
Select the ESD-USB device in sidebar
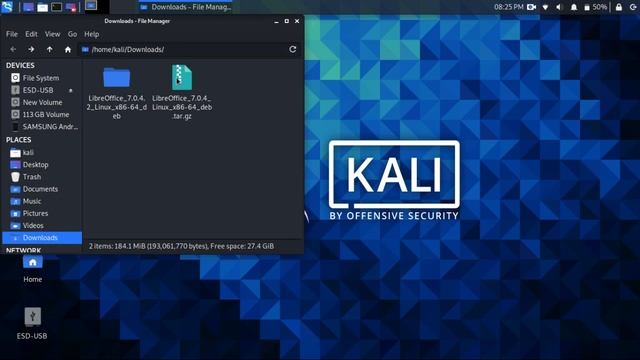tap(37, 90)
